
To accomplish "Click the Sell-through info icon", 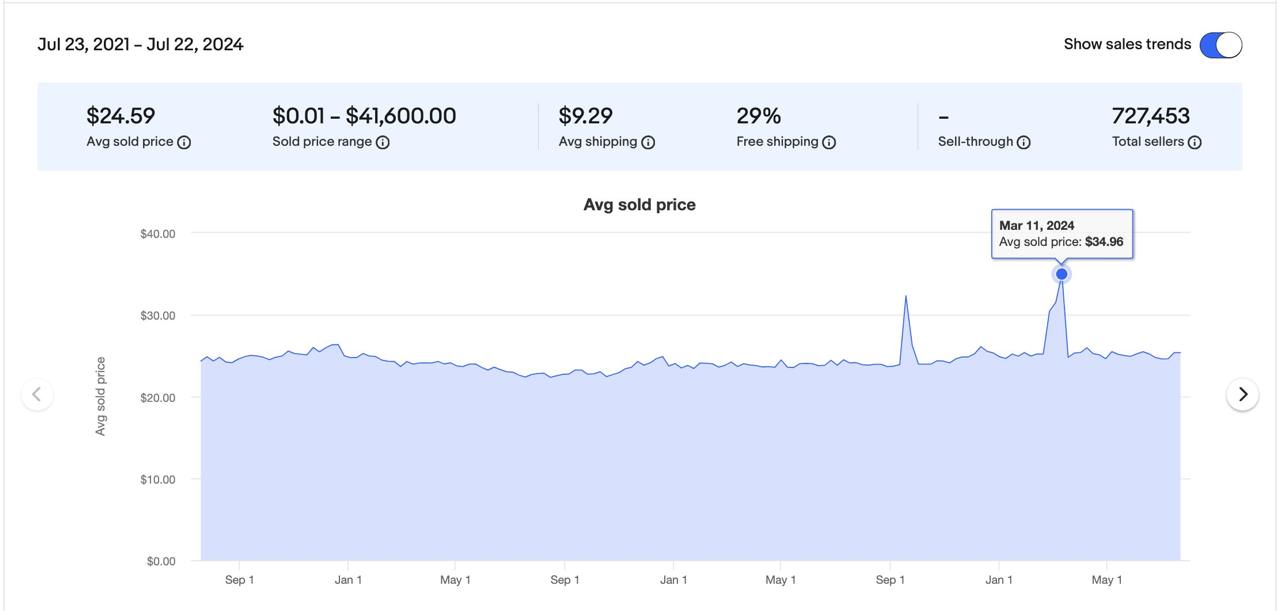I will click(x=1023, y=142).
